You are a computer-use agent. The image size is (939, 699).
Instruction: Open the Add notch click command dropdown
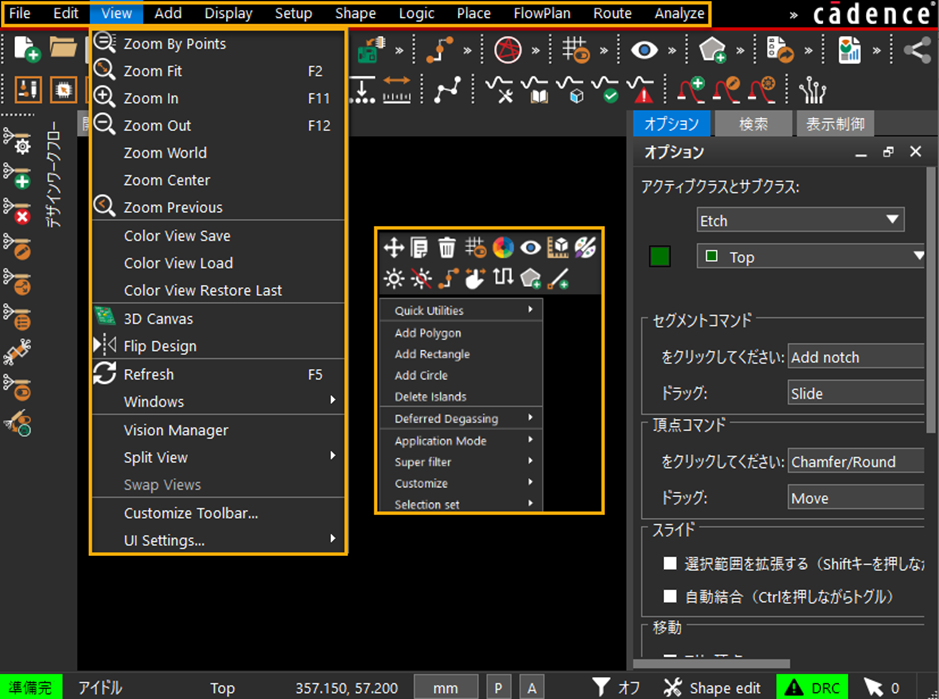coord(856,357)
